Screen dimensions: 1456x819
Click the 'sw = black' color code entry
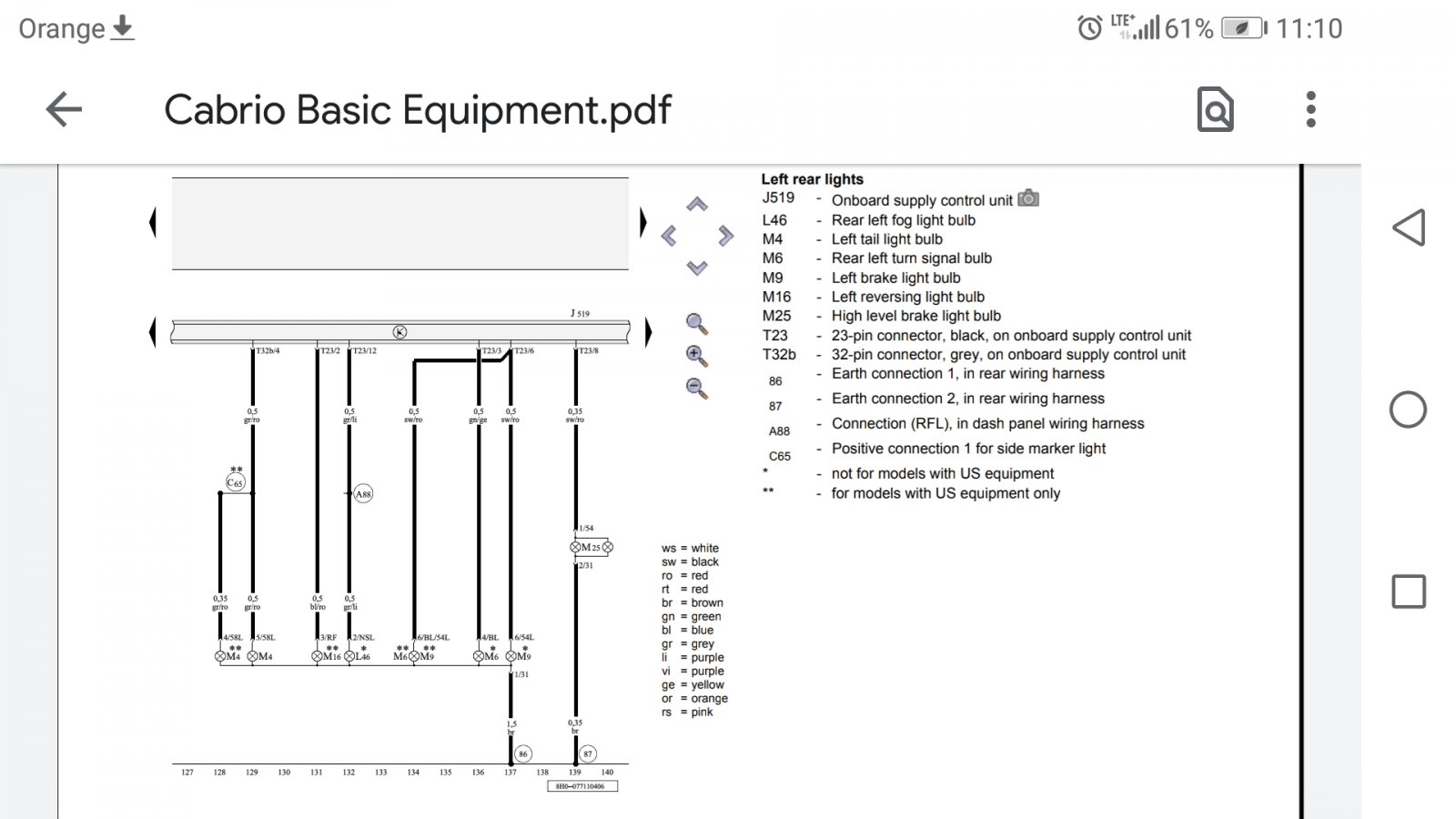coord(690,562)
